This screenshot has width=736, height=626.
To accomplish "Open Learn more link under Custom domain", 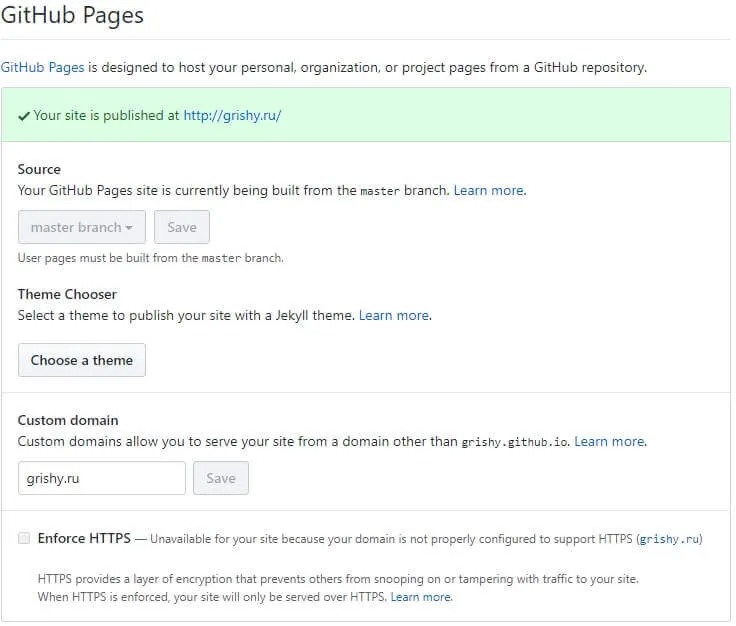I will pyautogui.click(x=610, y=442).
